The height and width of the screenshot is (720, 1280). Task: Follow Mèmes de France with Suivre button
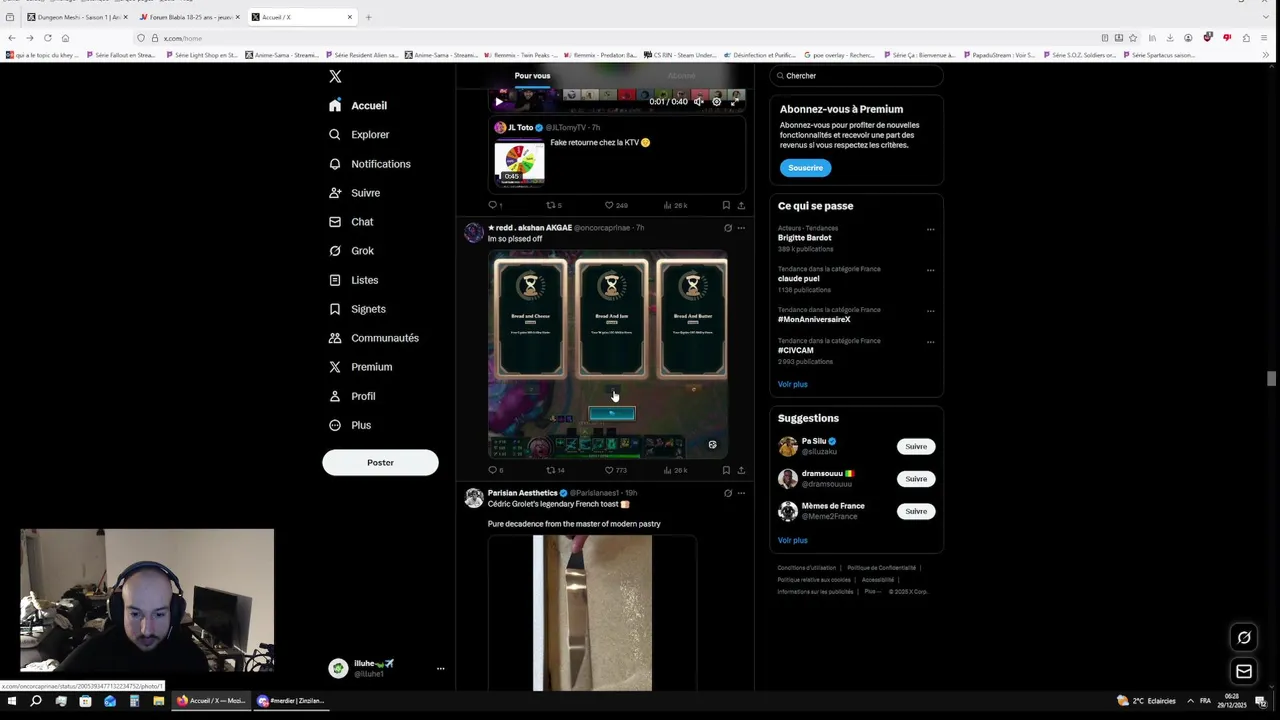(916, 511)
